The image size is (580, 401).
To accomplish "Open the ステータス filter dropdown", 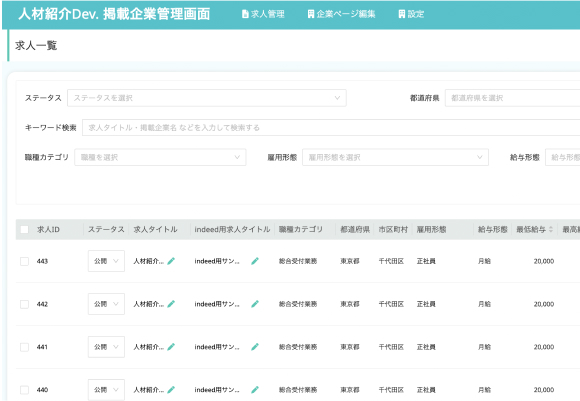I will pos(207,98).
